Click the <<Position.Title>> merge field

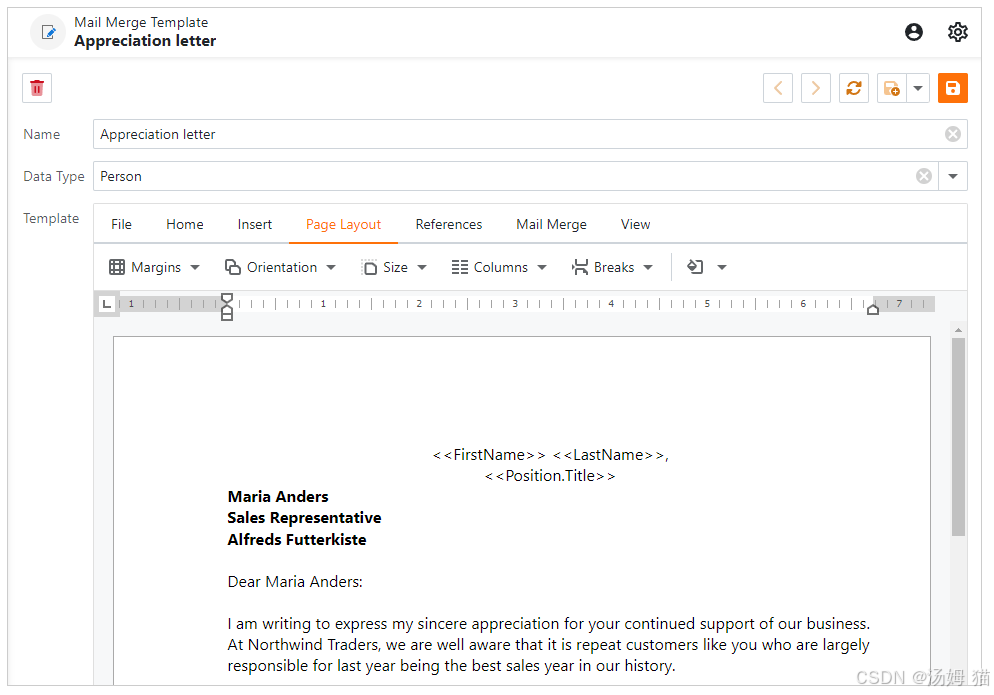(x=550, y=476)
